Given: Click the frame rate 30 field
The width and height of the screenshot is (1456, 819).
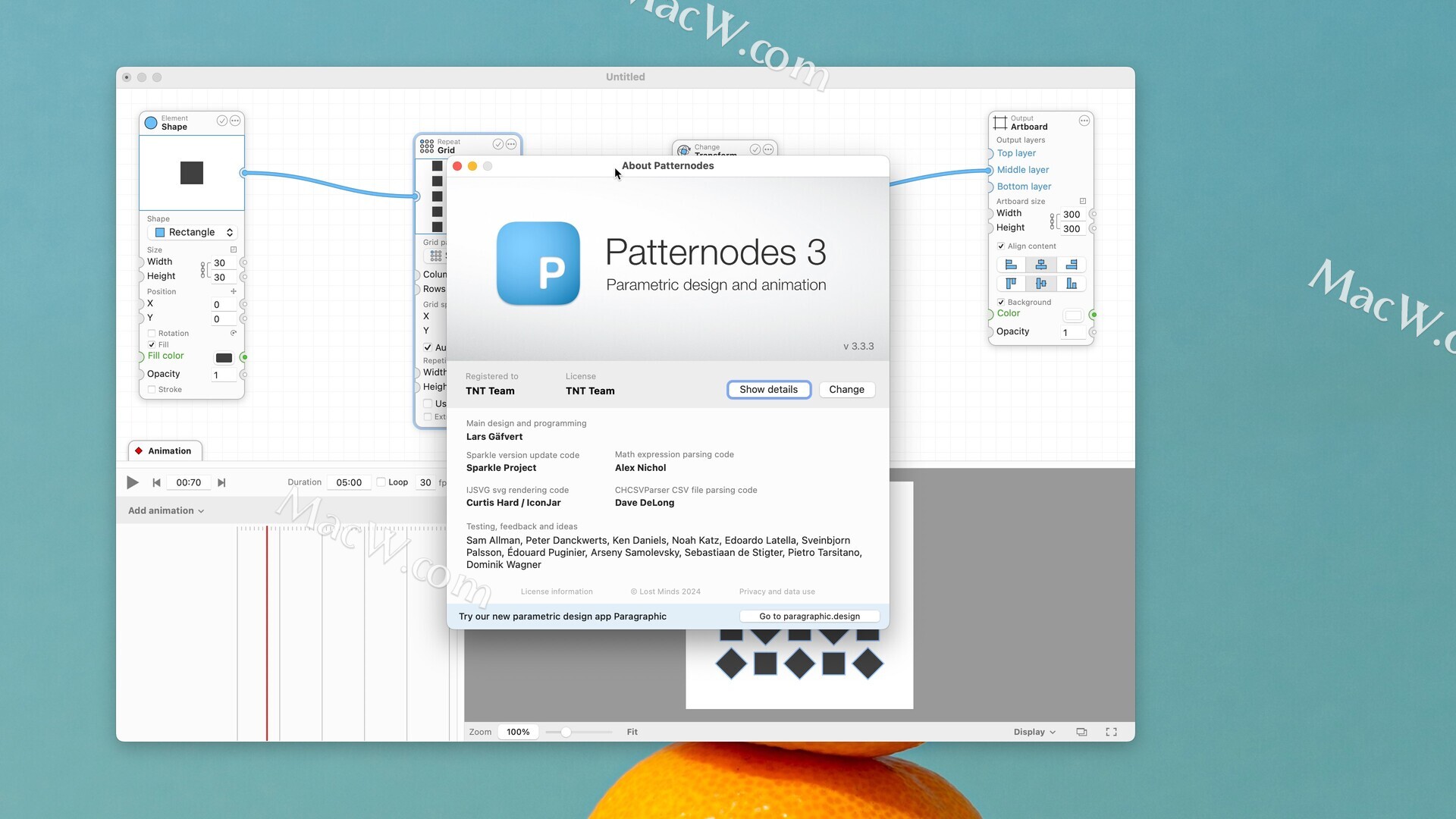Looking at the screenshot, I should point(425,482).
